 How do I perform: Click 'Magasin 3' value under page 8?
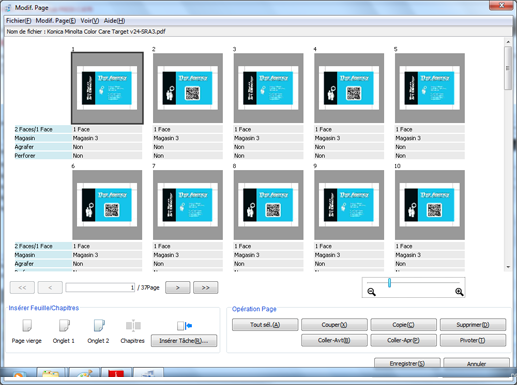(x=268, y=255)
